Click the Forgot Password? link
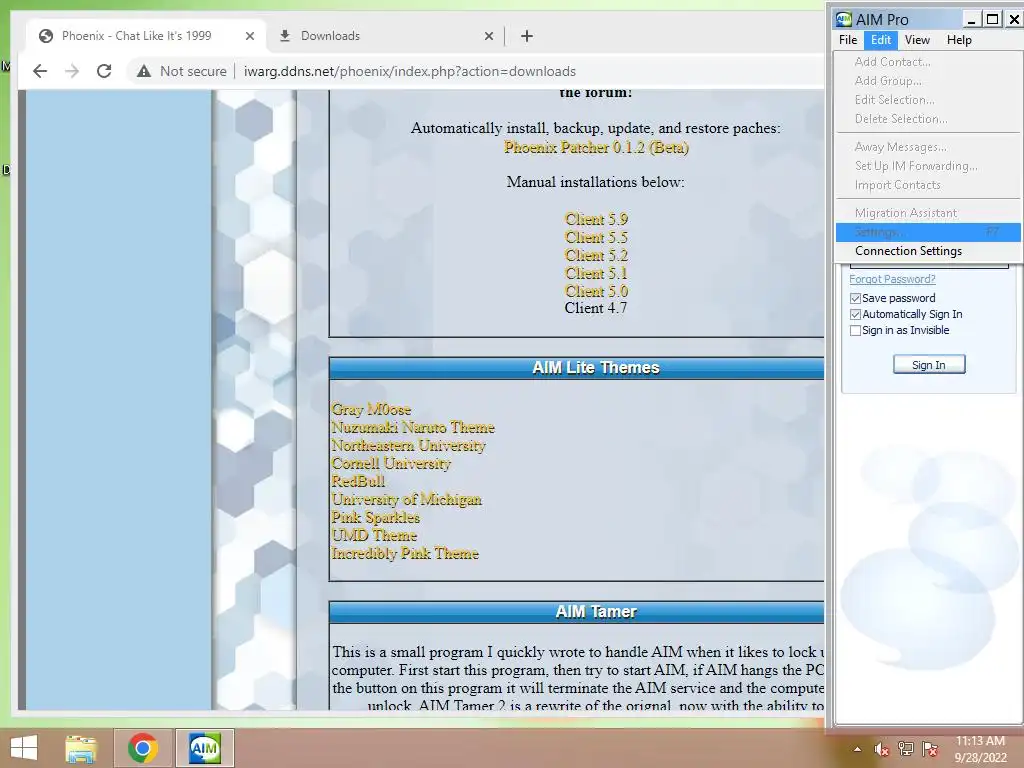 [x=892, y=279]
